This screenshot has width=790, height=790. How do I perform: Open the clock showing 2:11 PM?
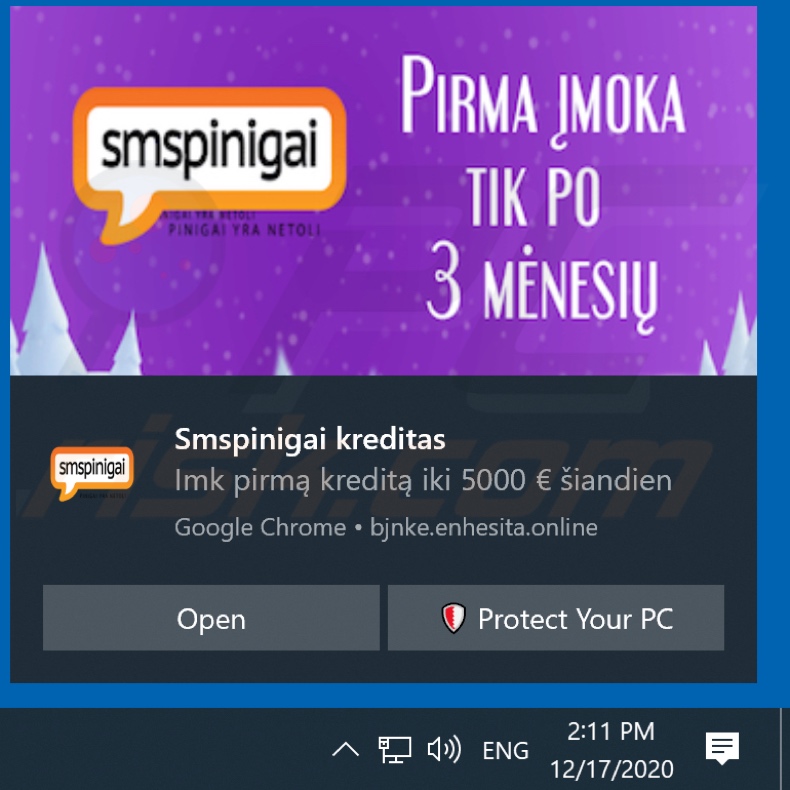point(611,731)
